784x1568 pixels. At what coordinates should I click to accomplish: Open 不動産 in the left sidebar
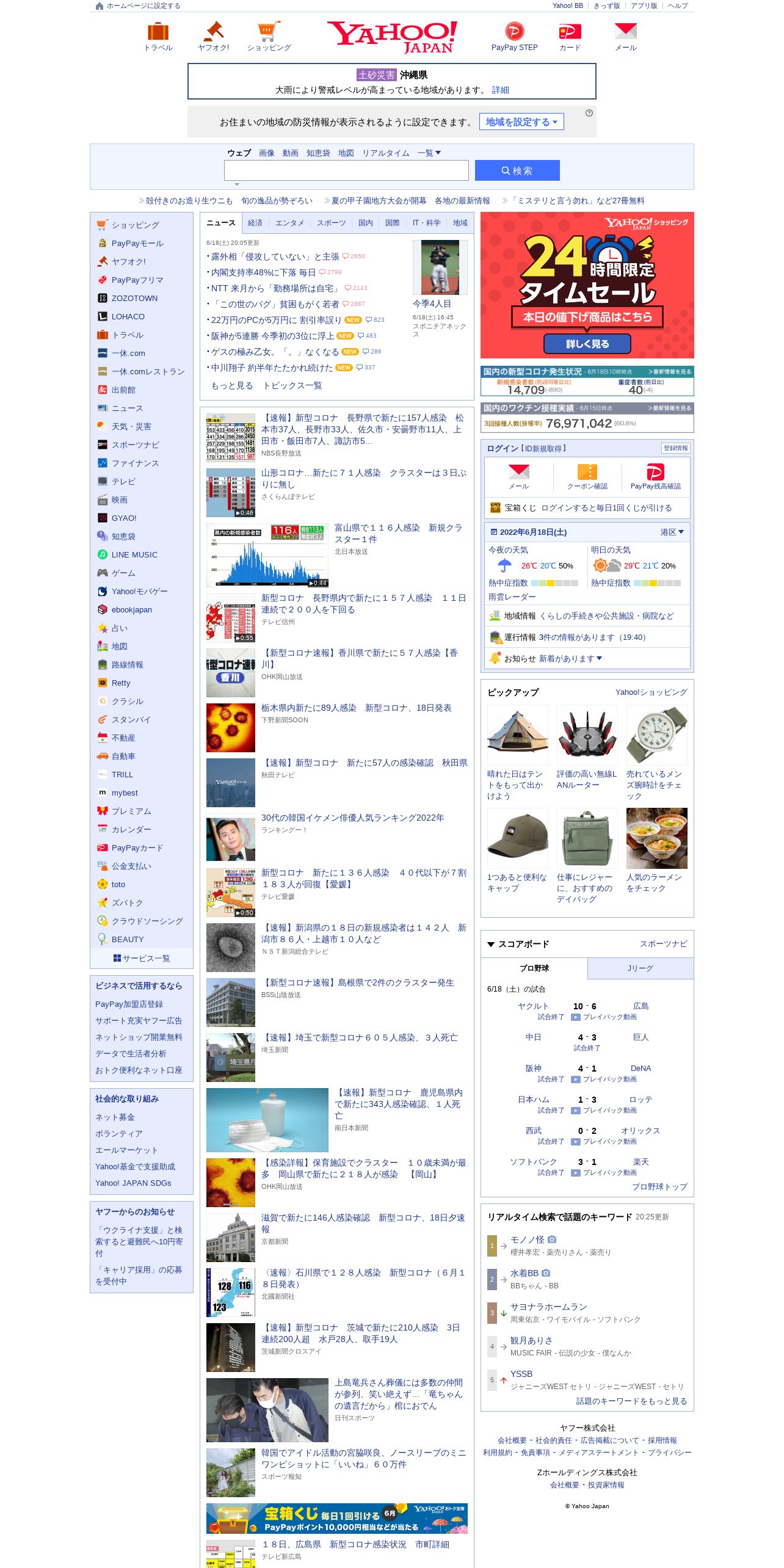click(x=123, y=738)
